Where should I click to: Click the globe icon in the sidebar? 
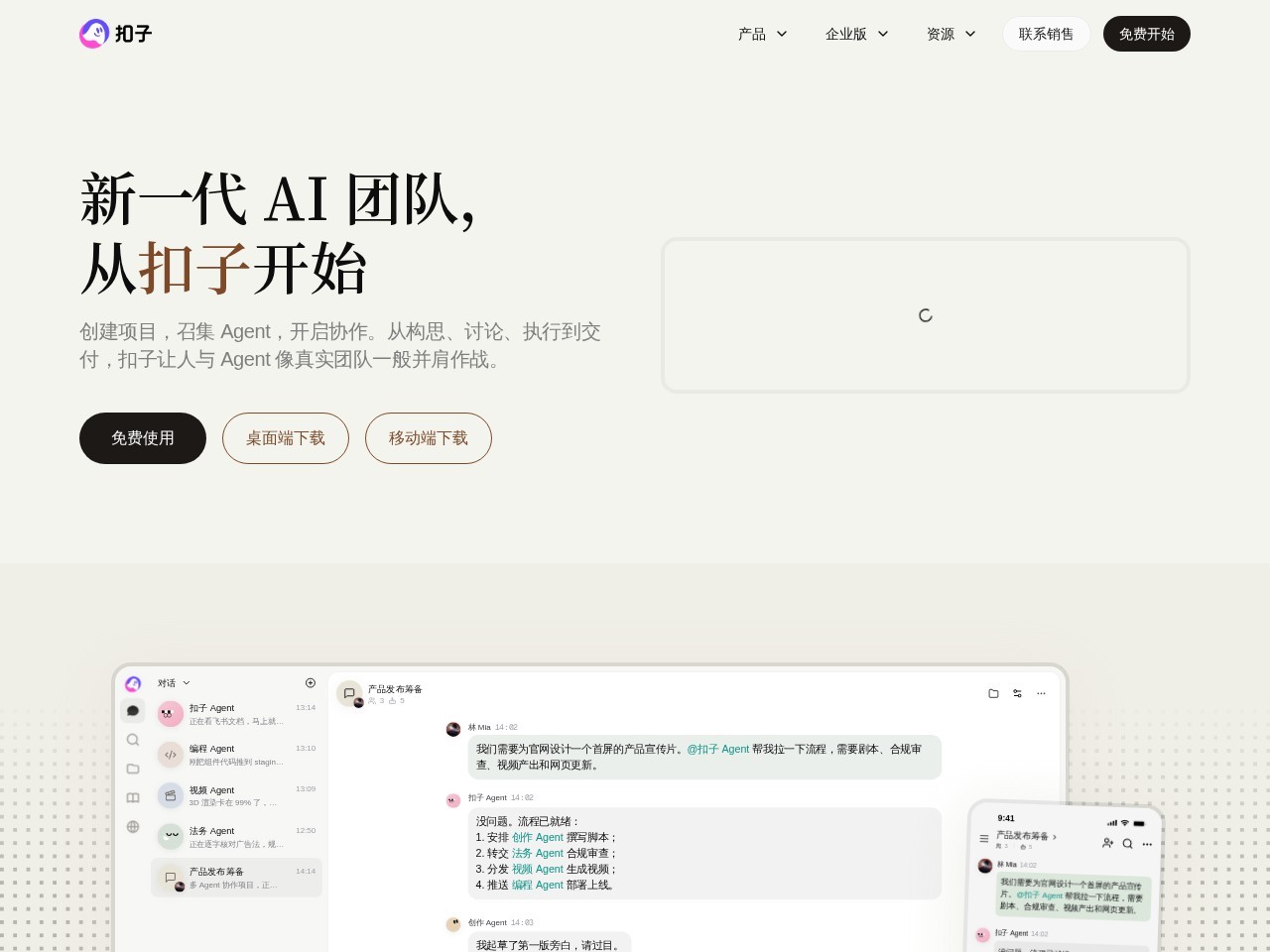133,826
